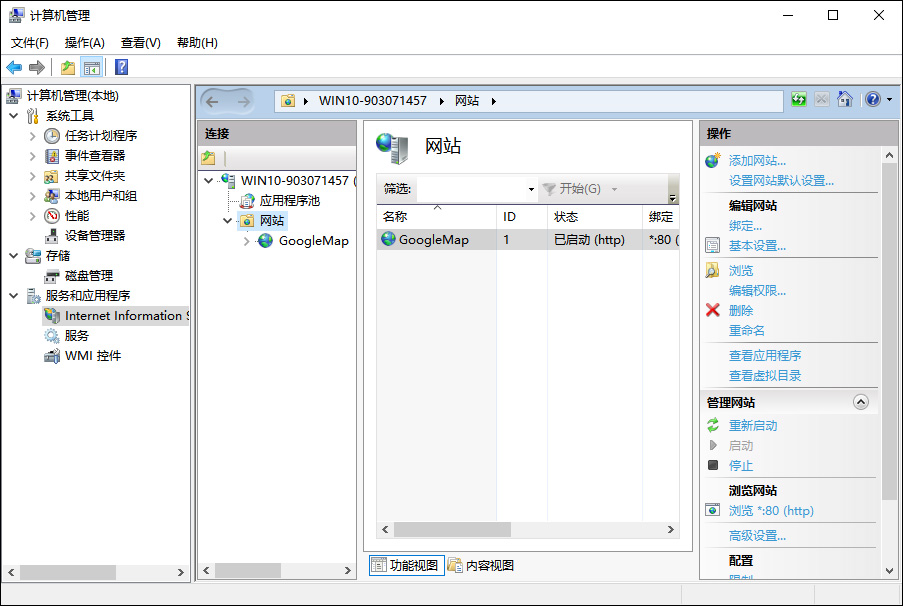Click Set Website Defaults (设置网站默认设置...) link

[781, 181]
